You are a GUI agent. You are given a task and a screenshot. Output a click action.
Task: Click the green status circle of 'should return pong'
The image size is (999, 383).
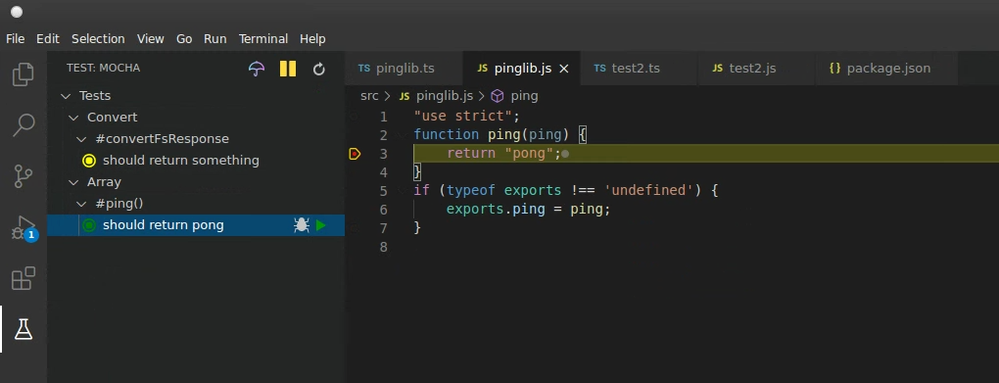pos(89,225)
